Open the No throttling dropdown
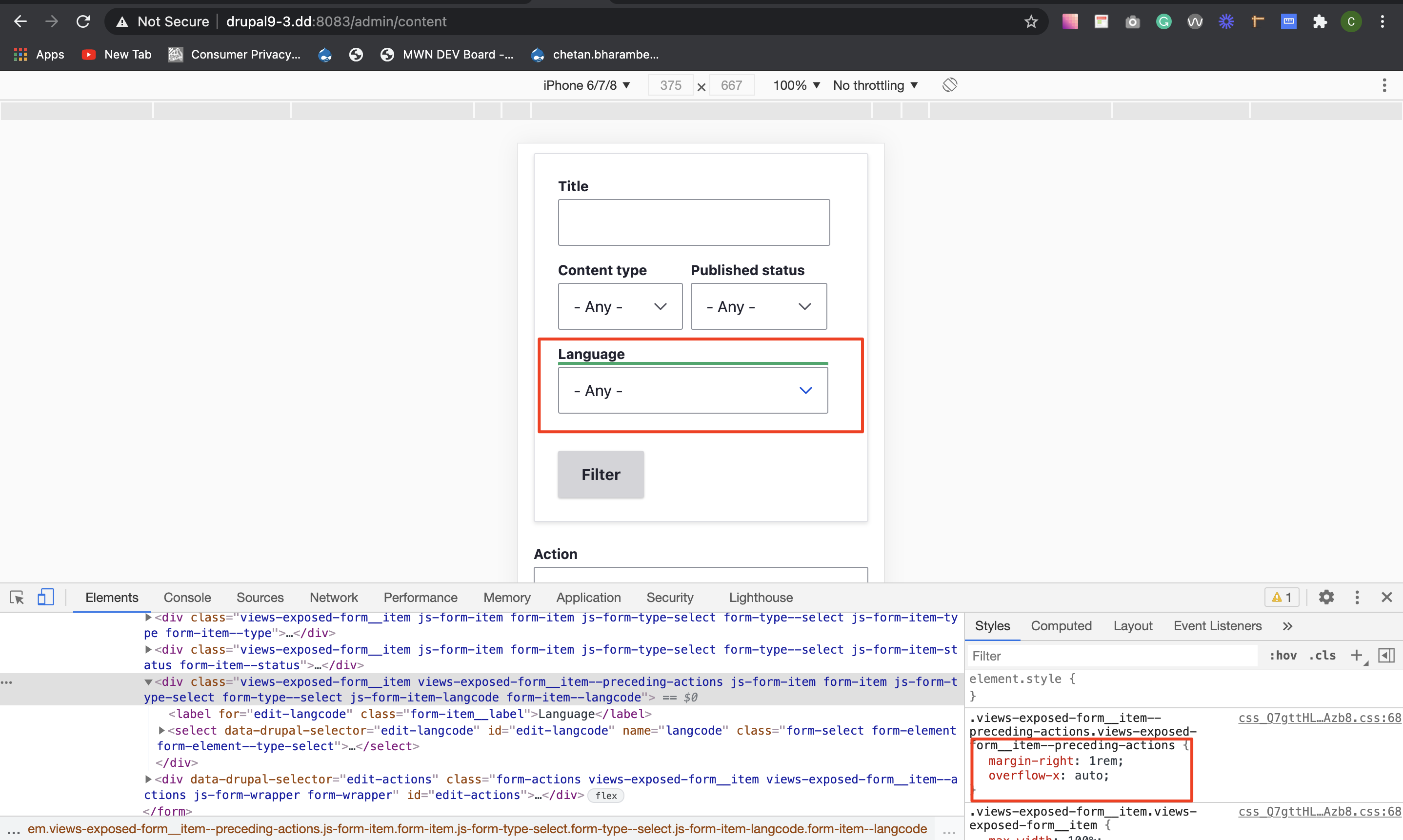 [875, 85]
